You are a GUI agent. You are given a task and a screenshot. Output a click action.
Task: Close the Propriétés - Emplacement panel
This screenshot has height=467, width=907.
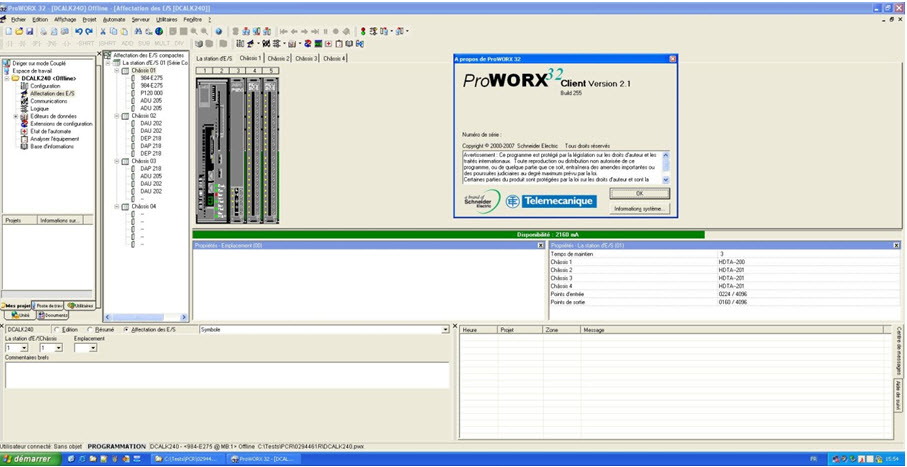click(x=540, y=245)
